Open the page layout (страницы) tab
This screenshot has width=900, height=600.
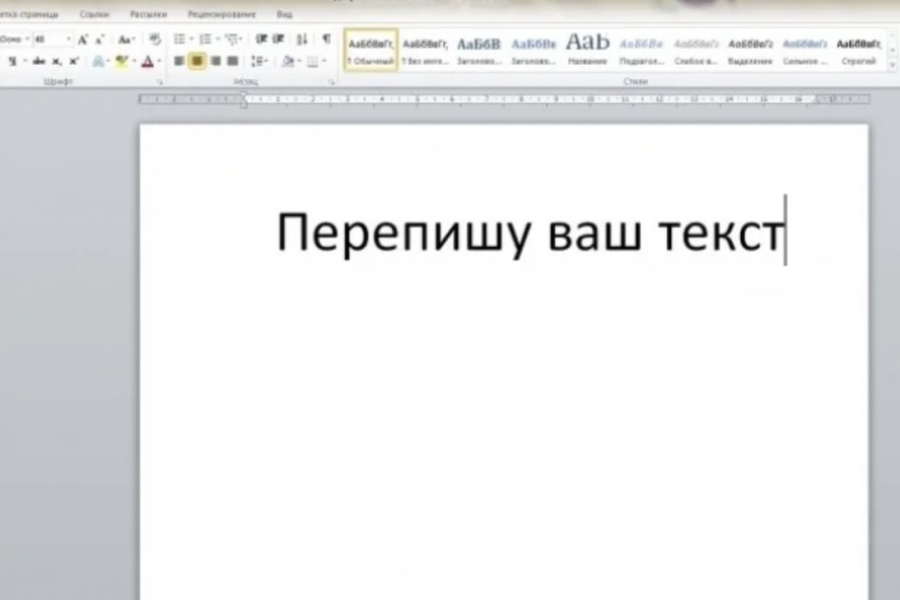coord(30,14)
